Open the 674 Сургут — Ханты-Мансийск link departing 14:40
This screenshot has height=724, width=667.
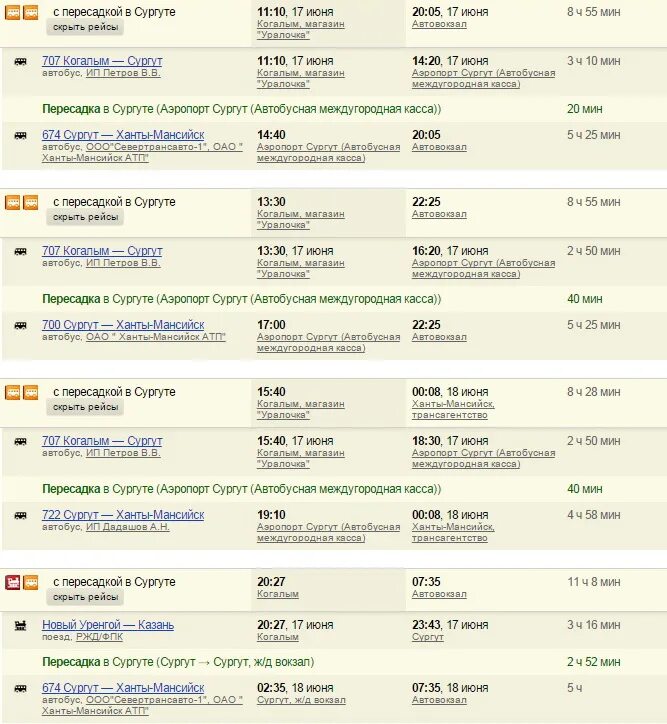[x=123, y=135]
